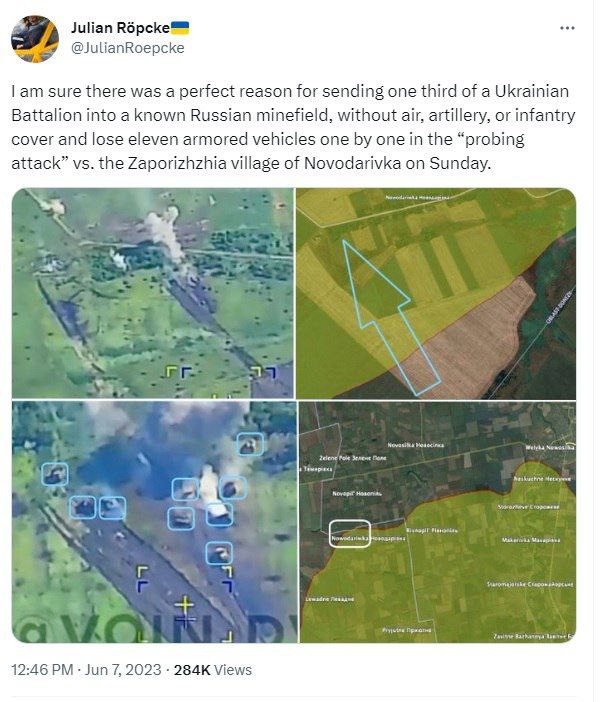Image resolution: width=610 pixels, height=702 pixels.
Task: Open Julian Röpcke's profile avatar
Action: (35, 39)
